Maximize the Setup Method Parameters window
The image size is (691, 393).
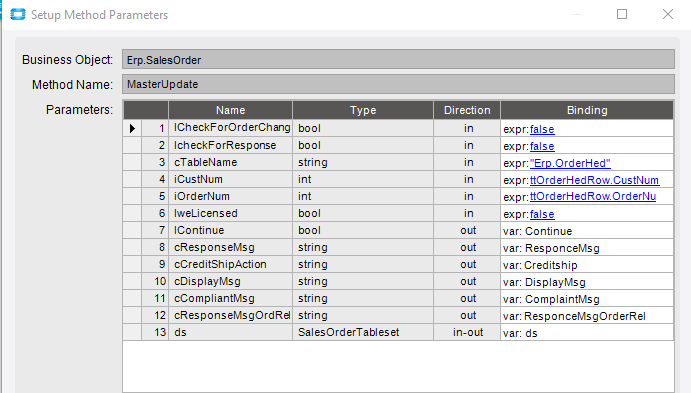(622, 14)
